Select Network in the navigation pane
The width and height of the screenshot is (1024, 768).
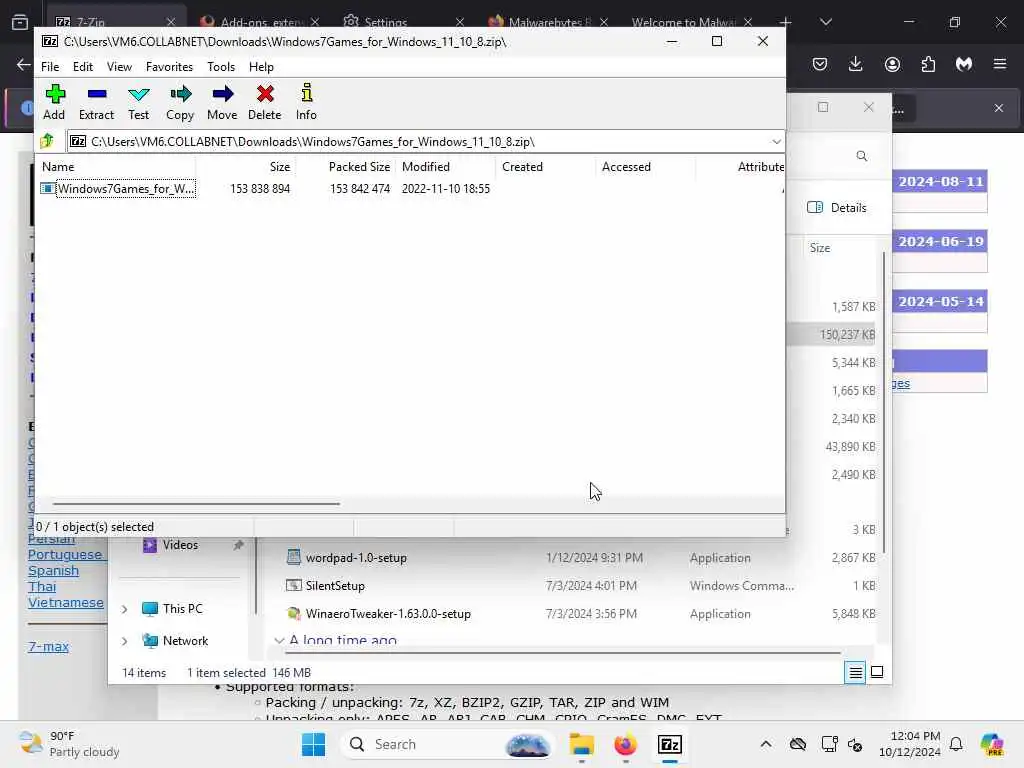point(185,641)
